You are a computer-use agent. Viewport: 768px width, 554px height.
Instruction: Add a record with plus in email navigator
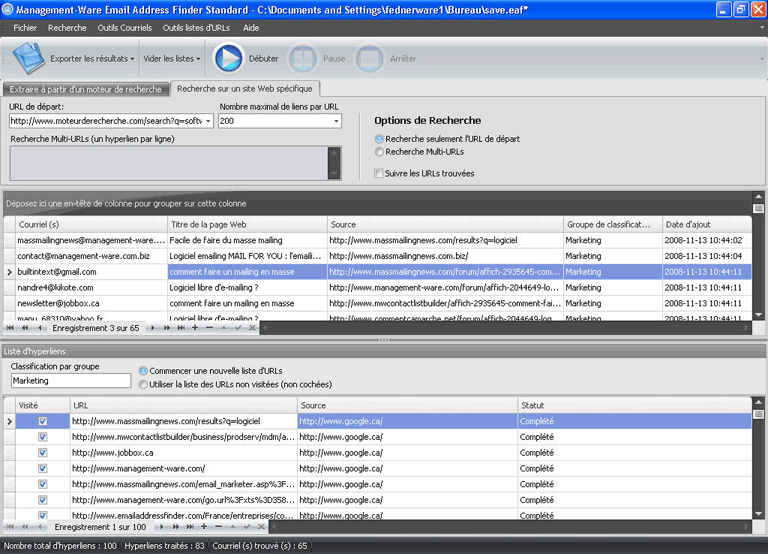click(x=194, y=328)
